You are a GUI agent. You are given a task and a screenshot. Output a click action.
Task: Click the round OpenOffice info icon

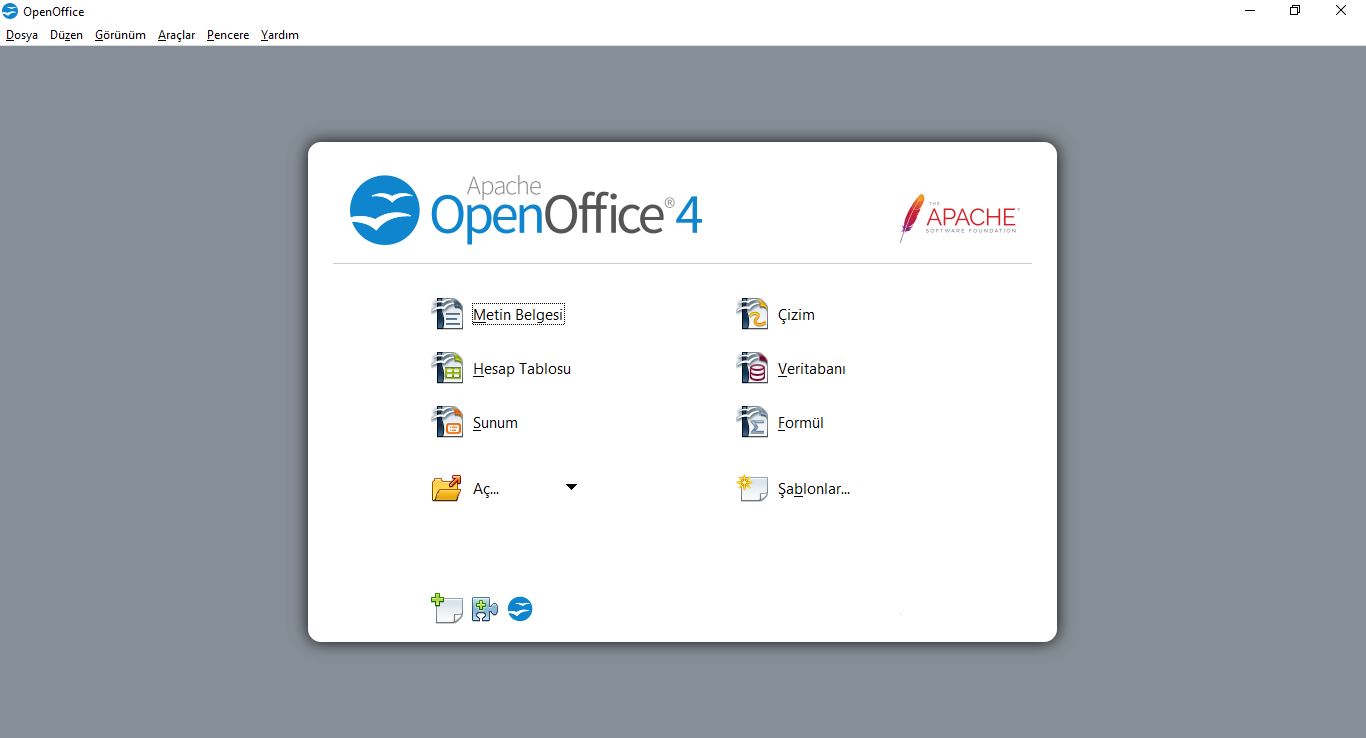point(520,609)
